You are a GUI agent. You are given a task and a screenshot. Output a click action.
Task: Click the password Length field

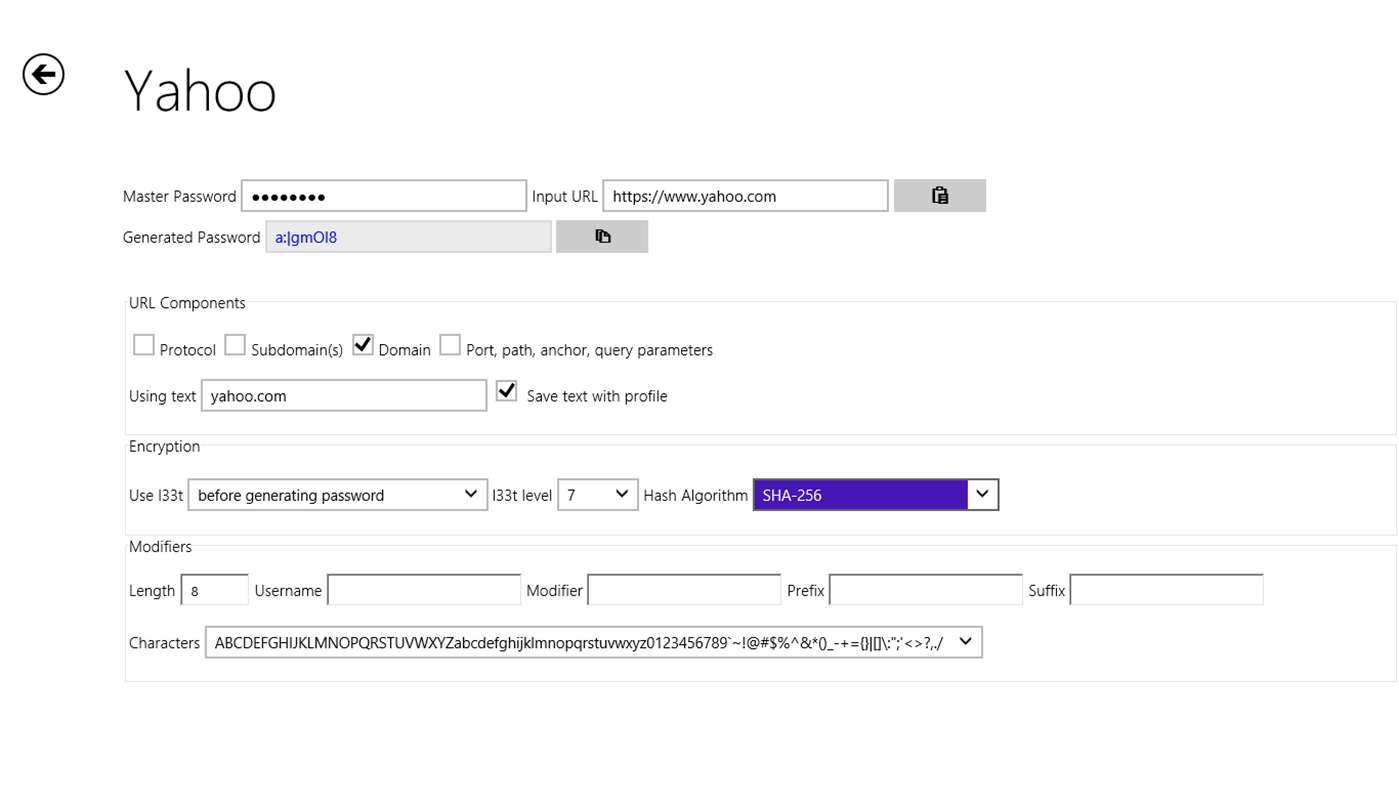(214, 590)
